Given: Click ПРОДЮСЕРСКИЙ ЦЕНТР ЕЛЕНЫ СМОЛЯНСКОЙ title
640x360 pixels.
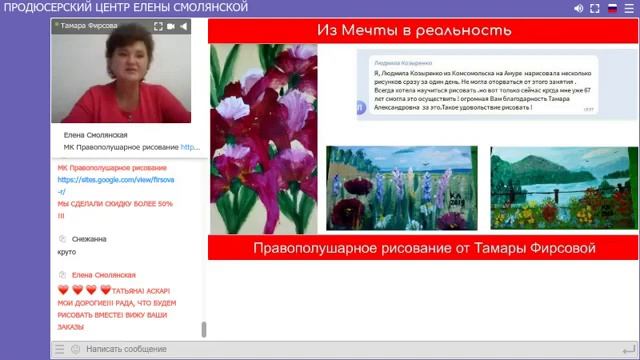Looking at the screenshot, I should [x=126, y=7].
